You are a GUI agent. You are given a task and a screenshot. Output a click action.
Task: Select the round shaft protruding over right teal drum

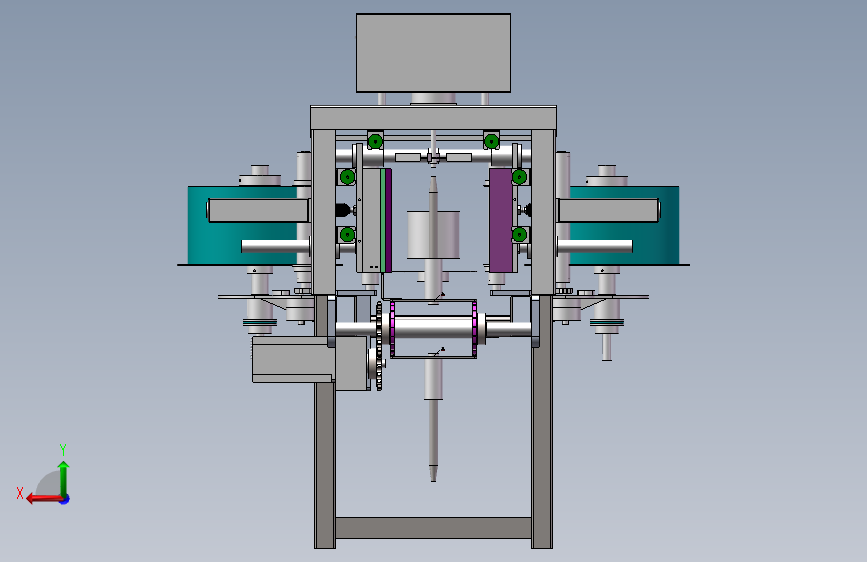(x=595, y=246)
